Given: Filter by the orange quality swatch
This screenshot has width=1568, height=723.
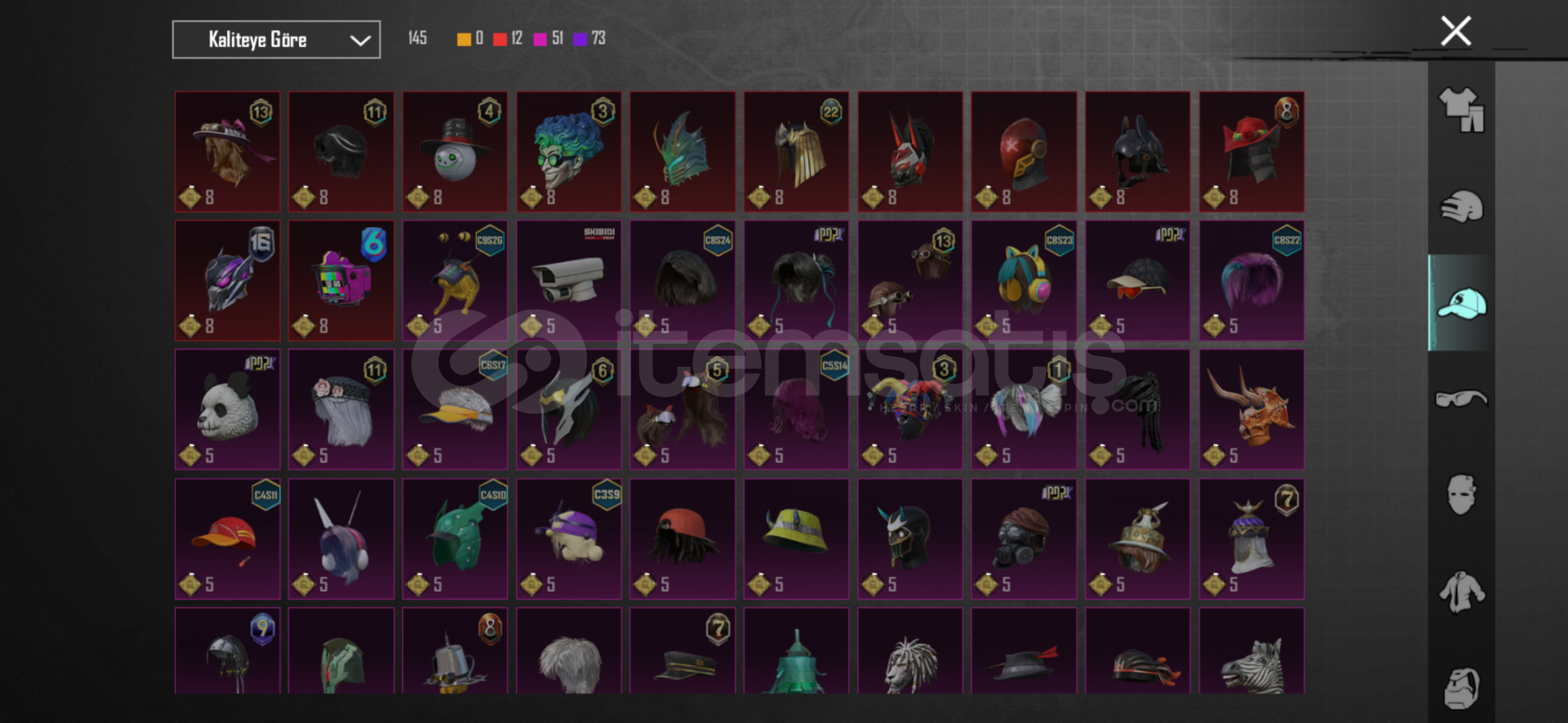Looking at the screenshot, I should click(x=464, y=39).
